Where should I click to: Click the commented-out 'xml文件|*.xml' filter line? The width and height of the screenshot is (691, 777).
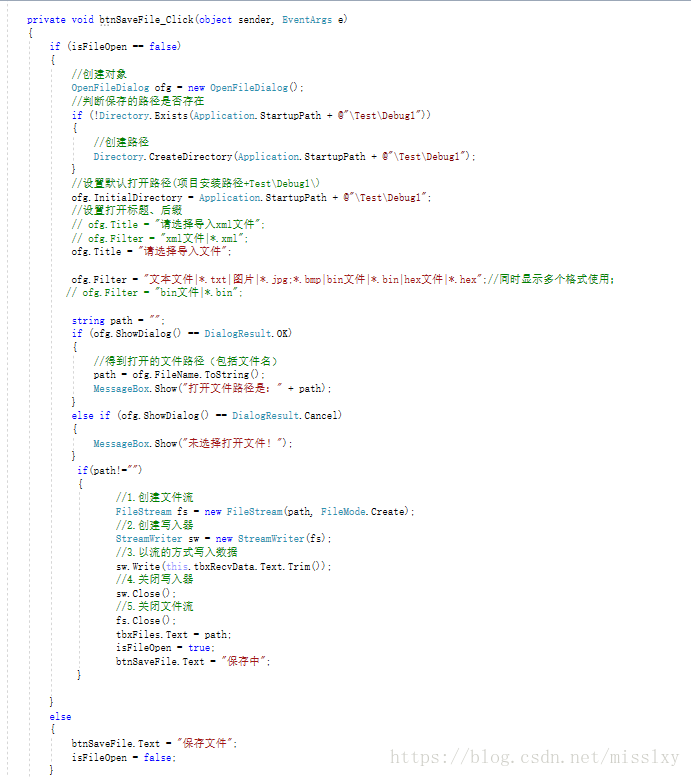coord(160,238)
